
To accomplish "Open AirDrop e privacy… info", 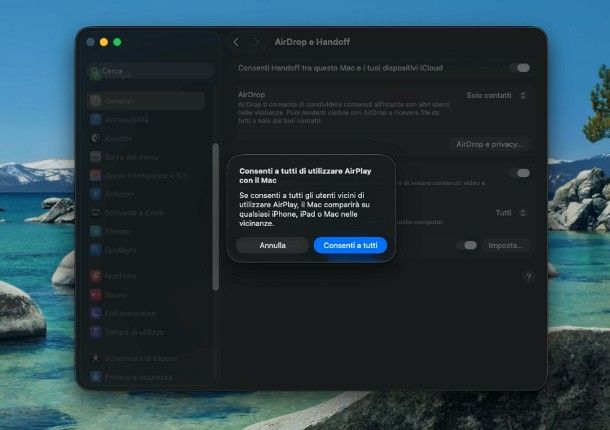I will coord(489,144).
